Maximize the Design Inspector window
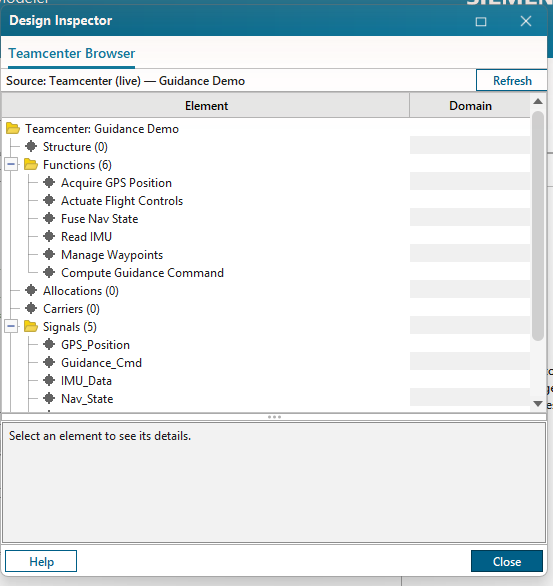553x586 pixels. [481, 21]
